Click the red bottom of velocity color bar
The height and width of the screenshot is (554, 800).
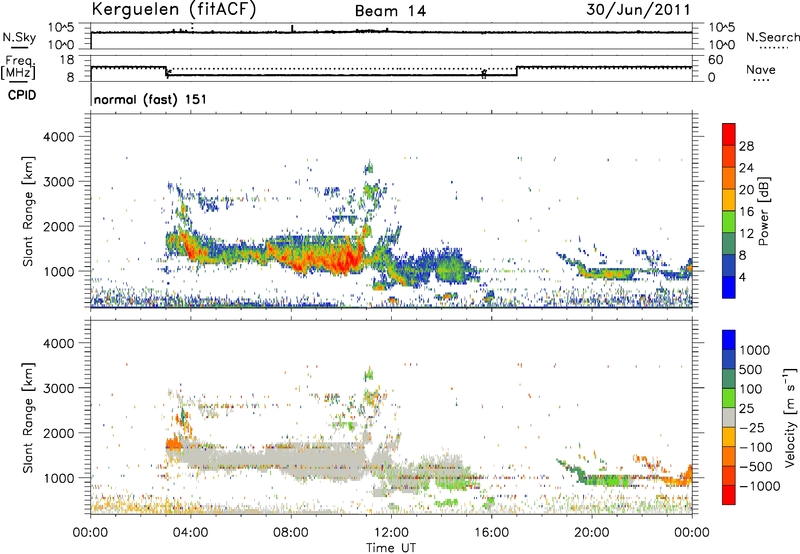coord(729,495)
